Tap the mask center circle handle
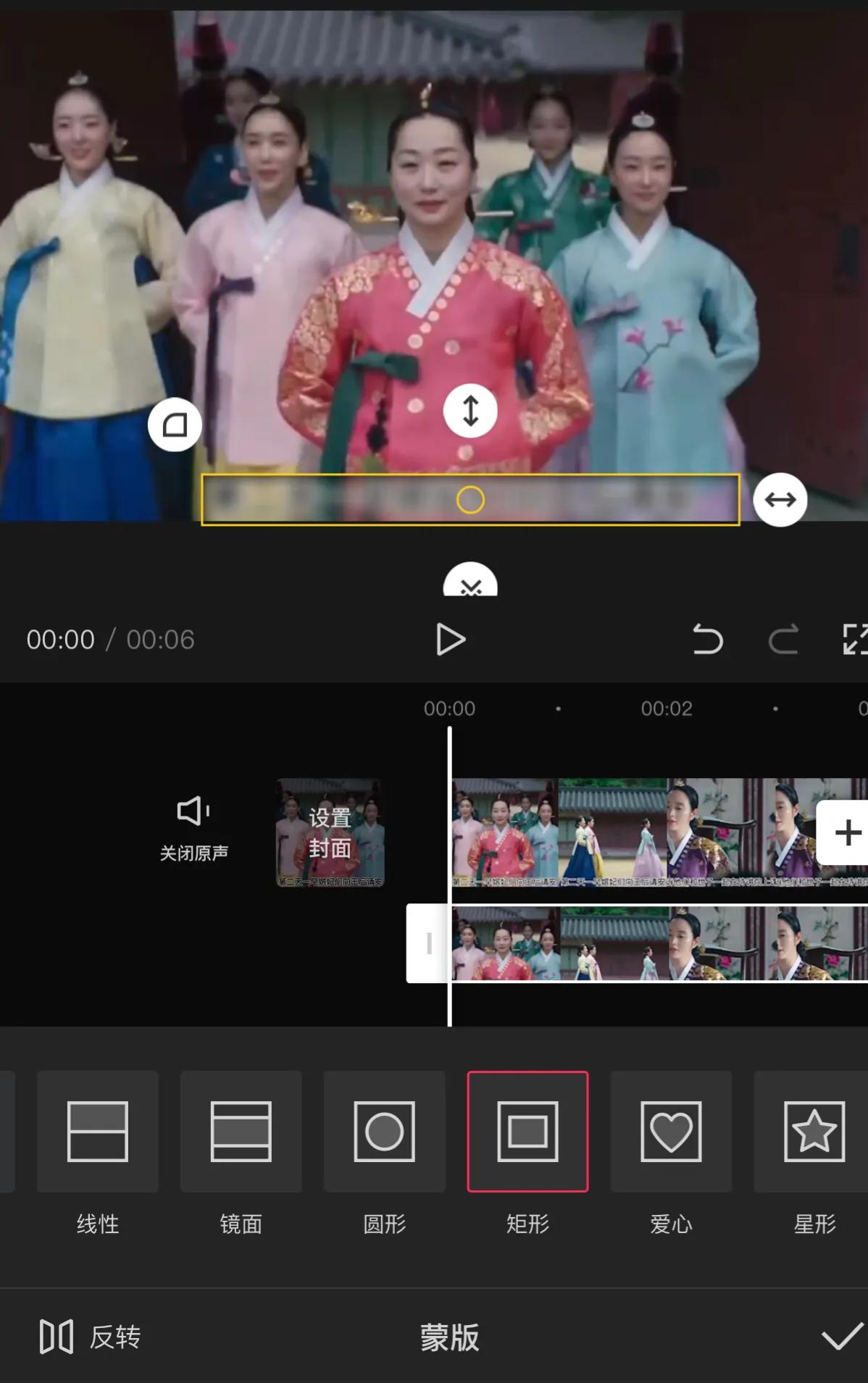The width and height of the screenshot is (868, 1383). coord(470,500)
